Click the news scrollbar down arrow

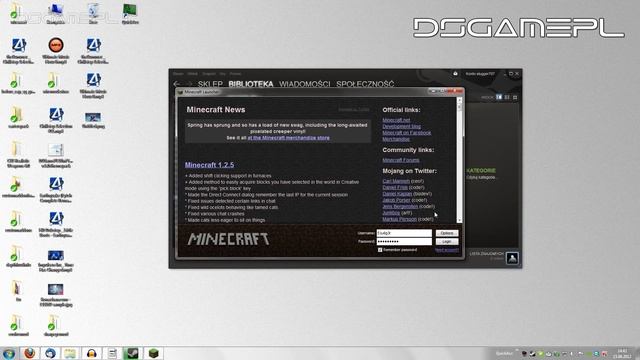pos(459,220)
